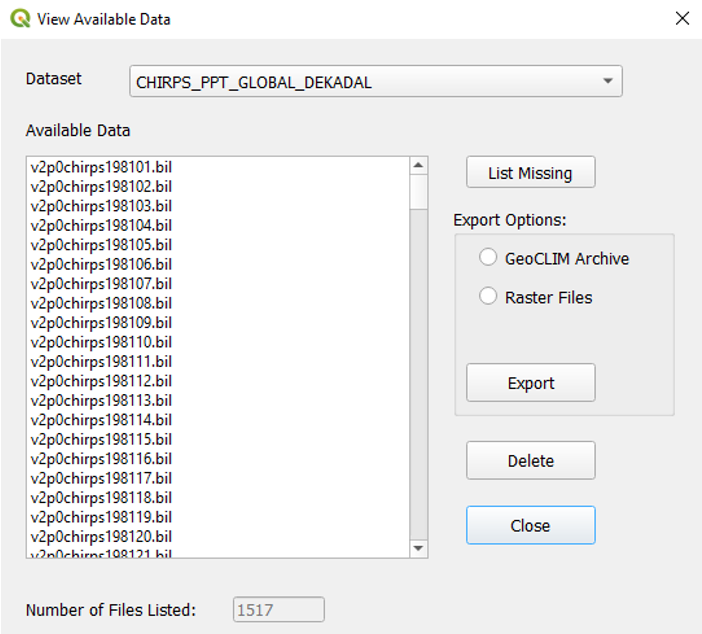Viewport: 702px width, 634px height.
Task: Close the View Available Data dialog window
Action: (682, 19)
